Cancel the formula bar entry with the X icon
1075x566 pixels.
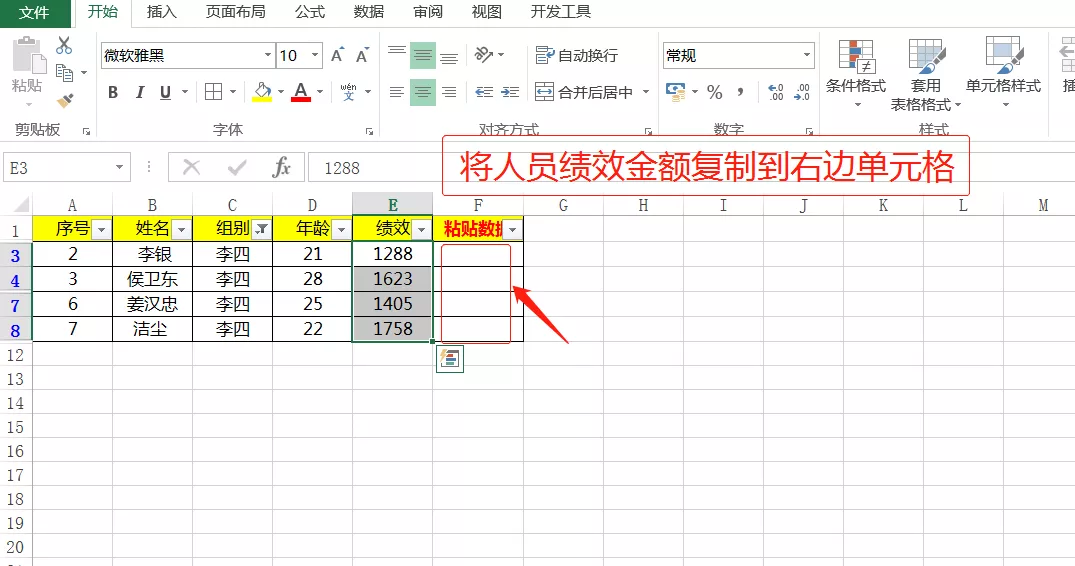pos(191,167)
